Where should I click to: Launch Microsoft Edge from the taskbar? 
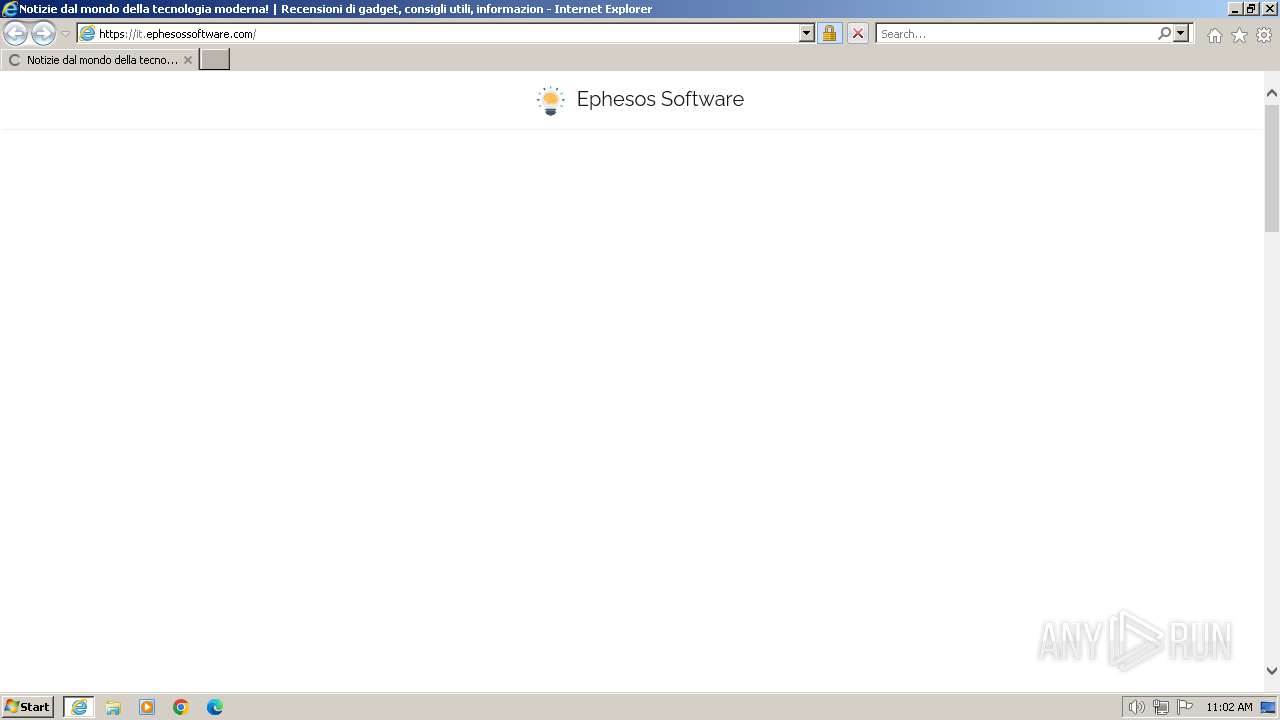pos(215,707)
